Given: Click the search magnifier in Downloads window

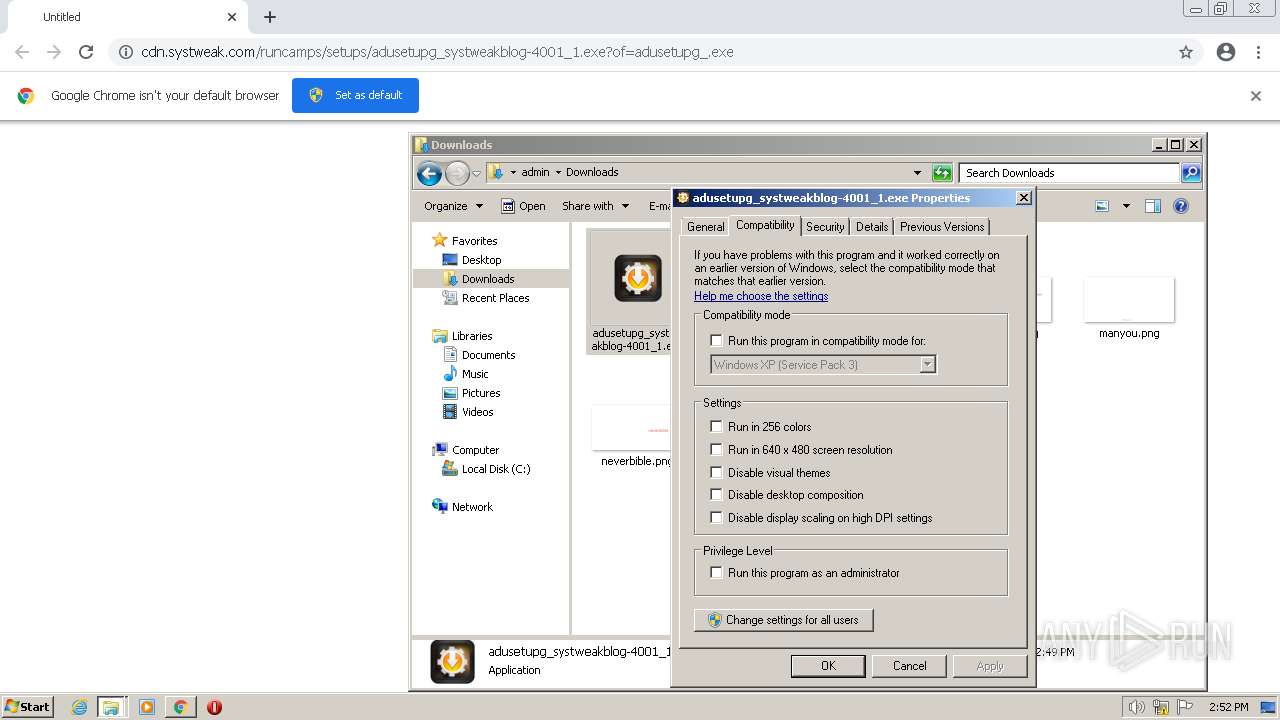Looking at the screenshot, I should (x=1191, y=173).
